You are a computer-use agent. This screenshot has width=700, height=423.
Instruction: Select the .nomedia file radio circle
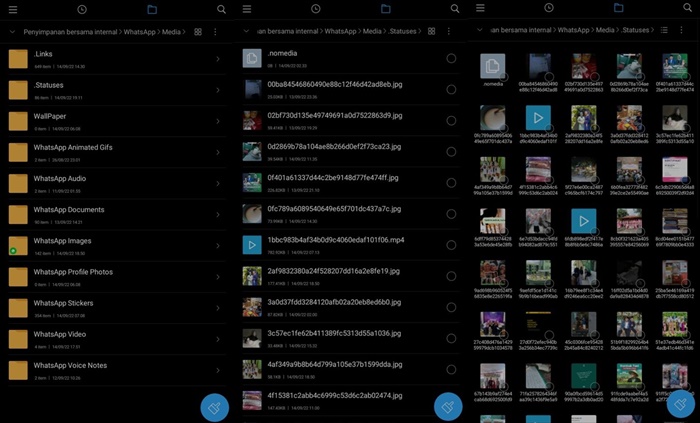pos(451,58)
